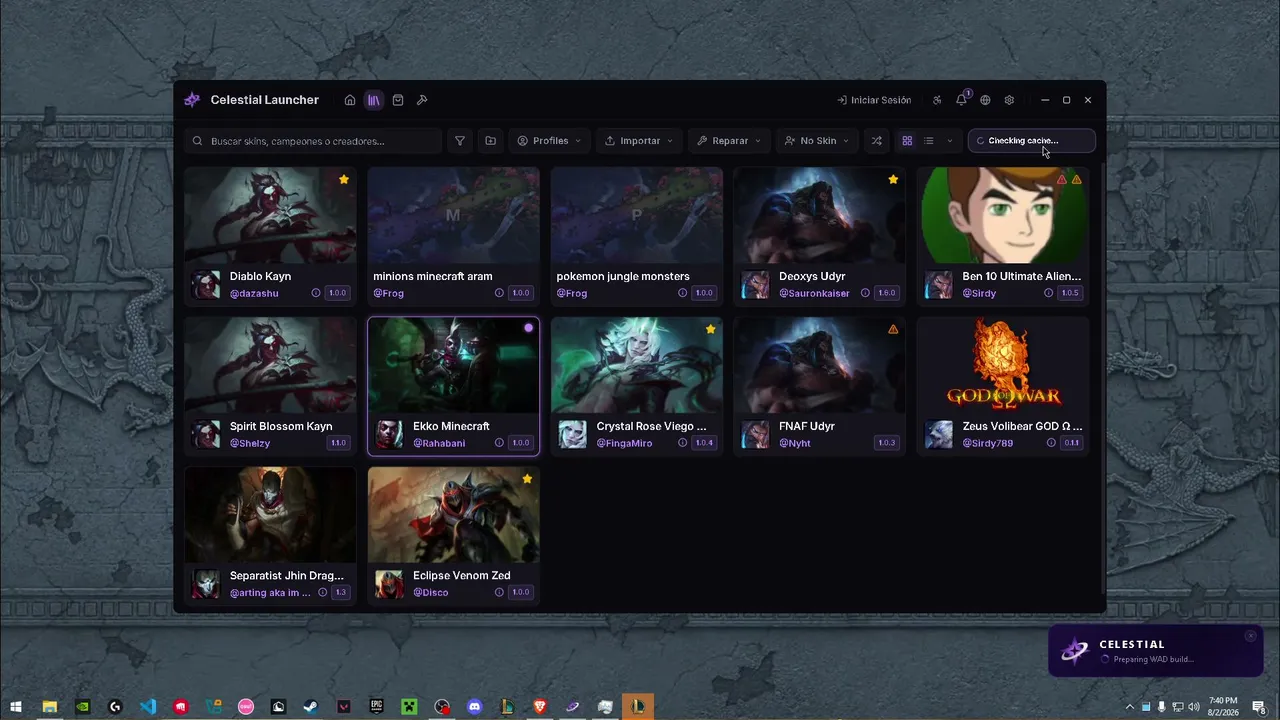The image size is (1280, 720).
Task: Click version badge 1.0.3 on FNAF Udyr
Action: click(886, 443)
